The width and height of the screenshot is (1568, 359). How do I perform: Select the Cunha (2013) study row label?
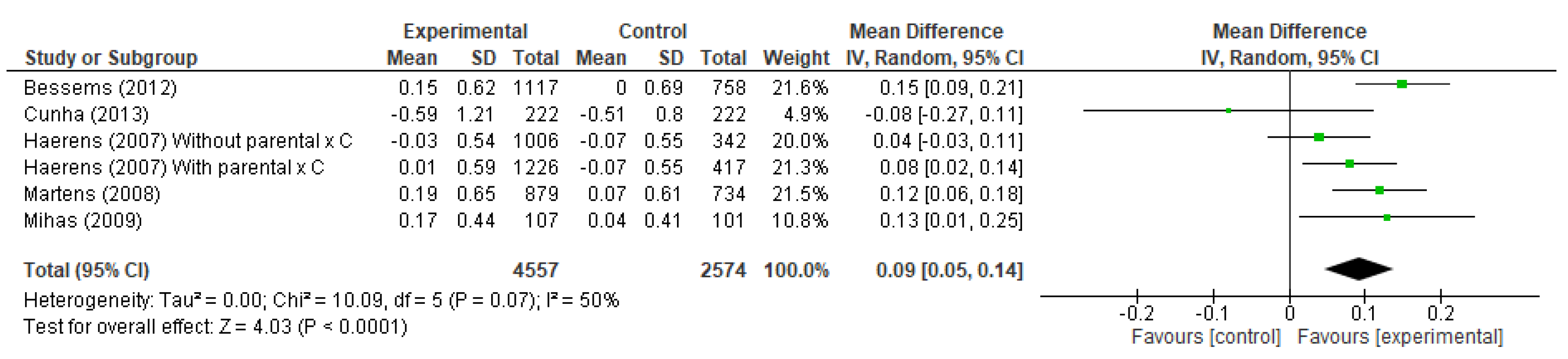tap(86, 114)
